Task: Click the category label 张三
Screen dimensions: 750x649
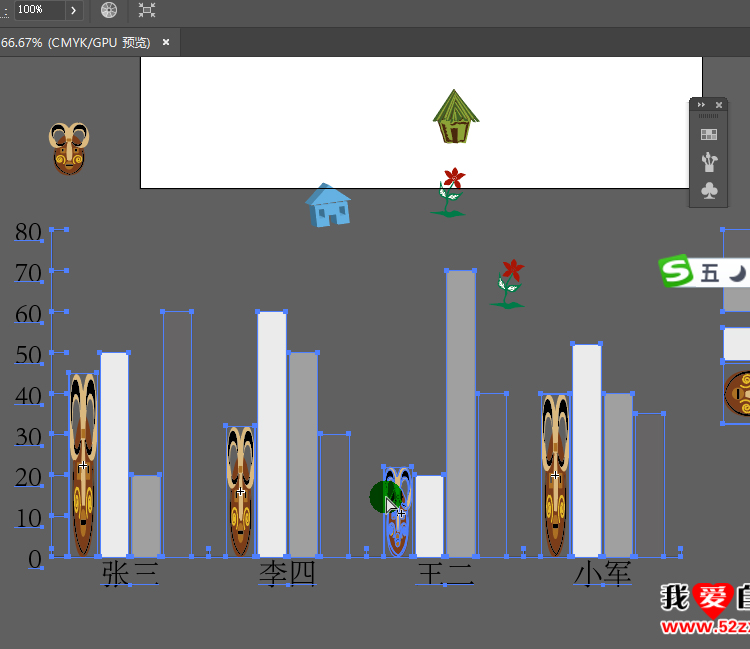Action: coord(130,573)
